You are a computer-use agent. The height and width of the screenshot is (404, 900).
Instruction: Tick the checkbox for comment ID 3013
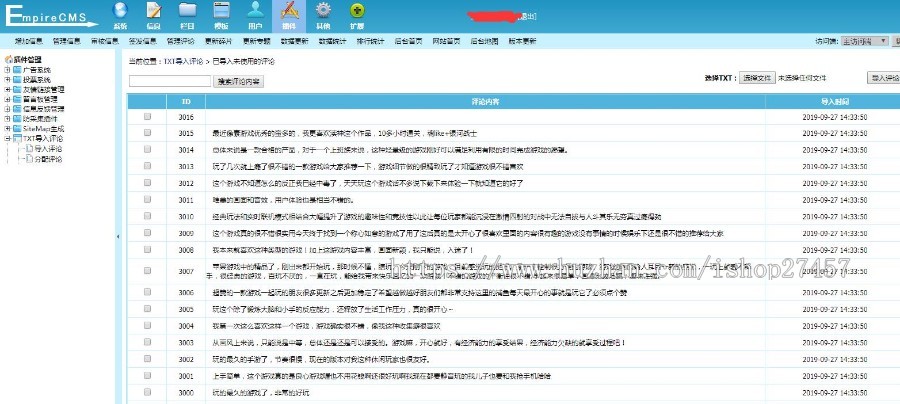pos(148,166)
